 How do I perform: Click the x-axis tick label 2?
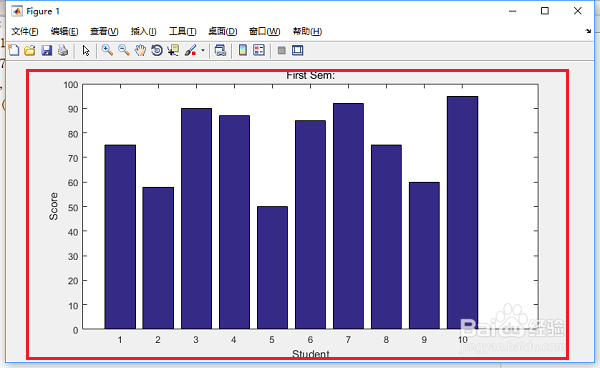click(158, 340)
